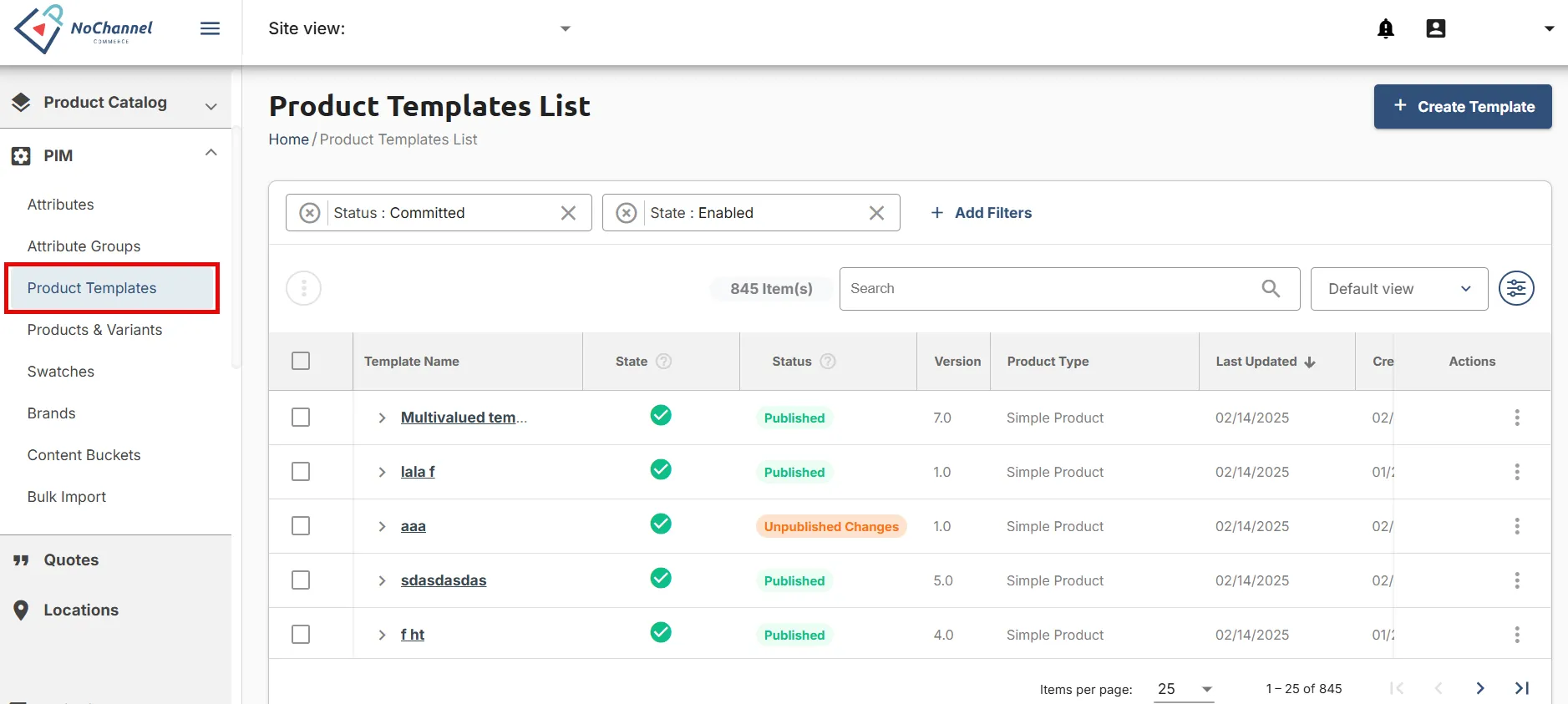Expand the Multivalued tem... row
Screen dimensions: 1568x704
coord(382,418)
